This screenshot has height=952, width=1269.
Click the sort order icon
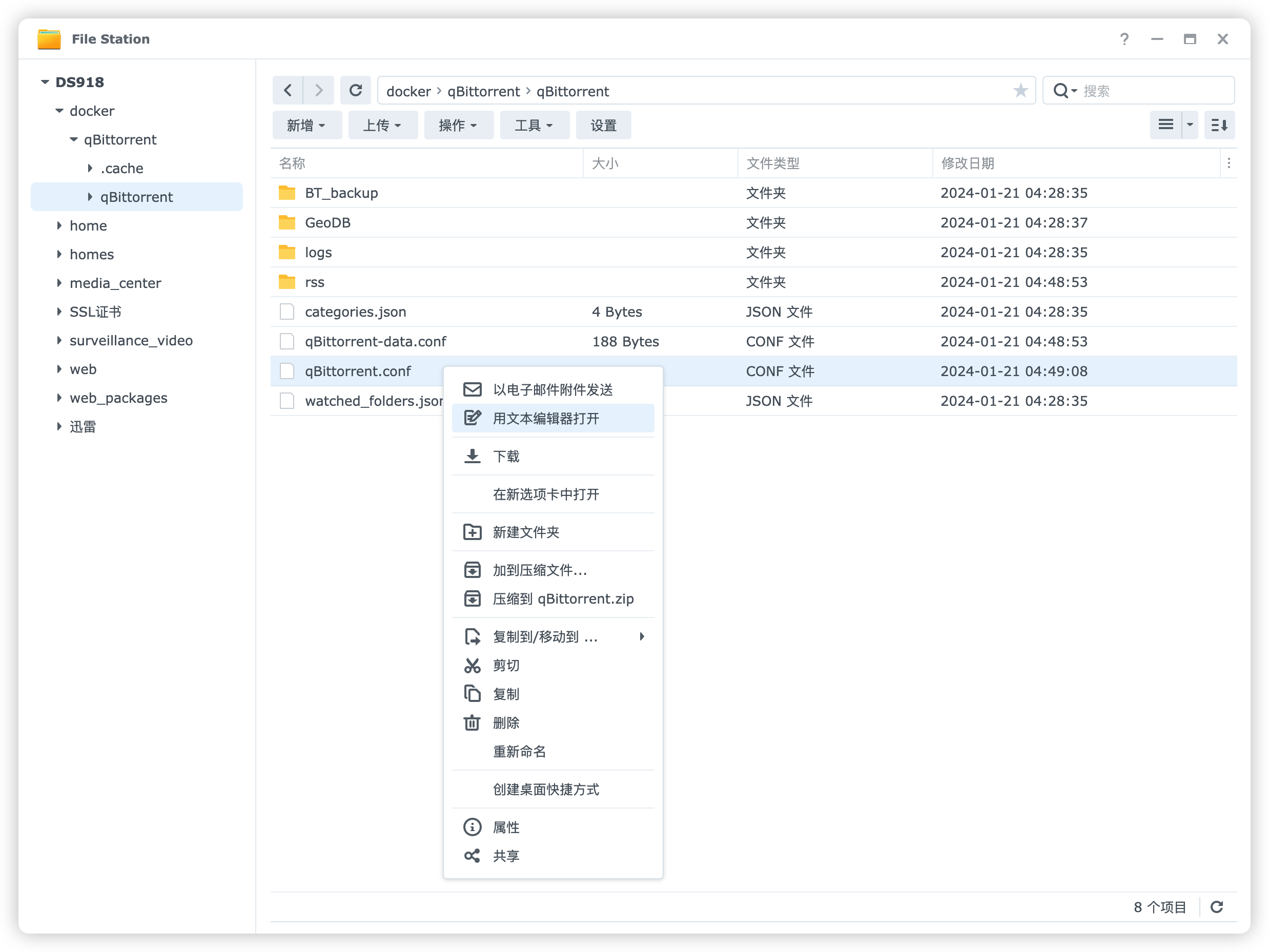click(x=1219, y=125)
